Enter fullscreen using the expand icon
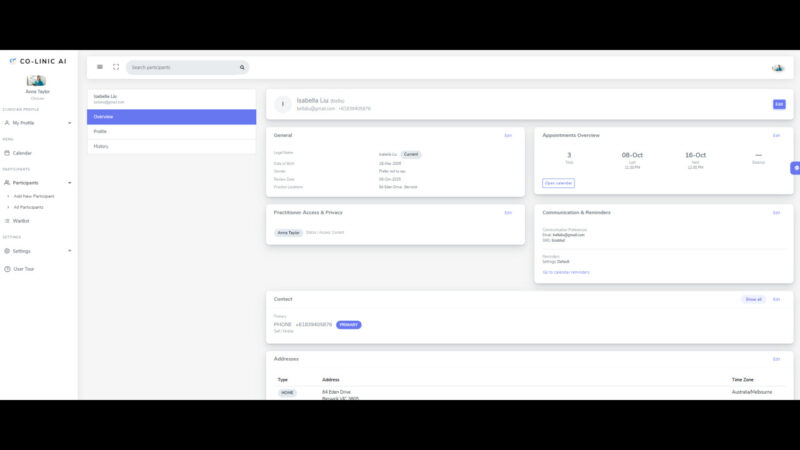This screenshot has width=800, height=450. (x=116, y=67)
